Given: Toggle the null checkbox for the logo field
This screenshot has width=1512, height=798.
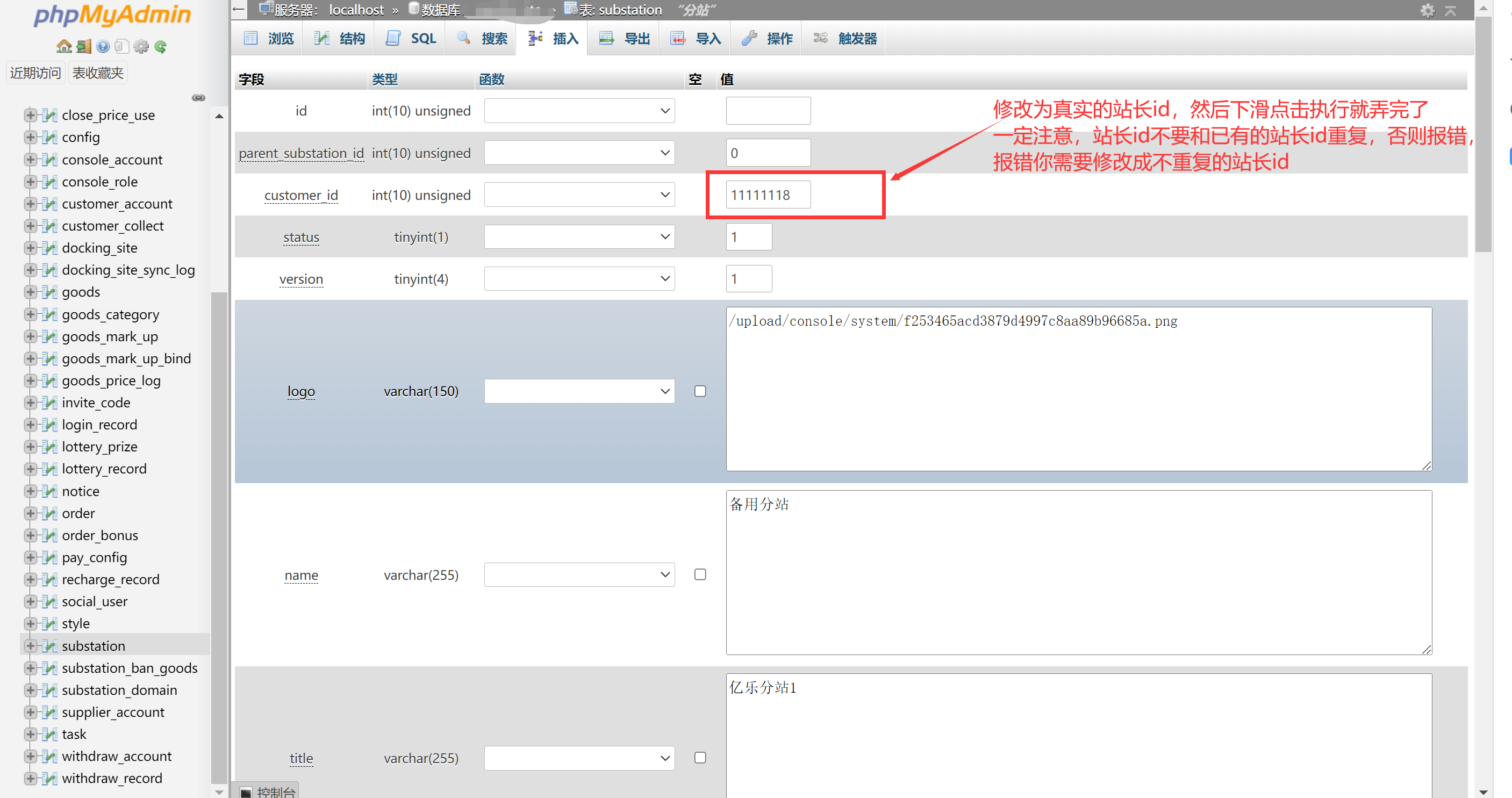Looking at the screenshot, I should [x=700, y=391].
